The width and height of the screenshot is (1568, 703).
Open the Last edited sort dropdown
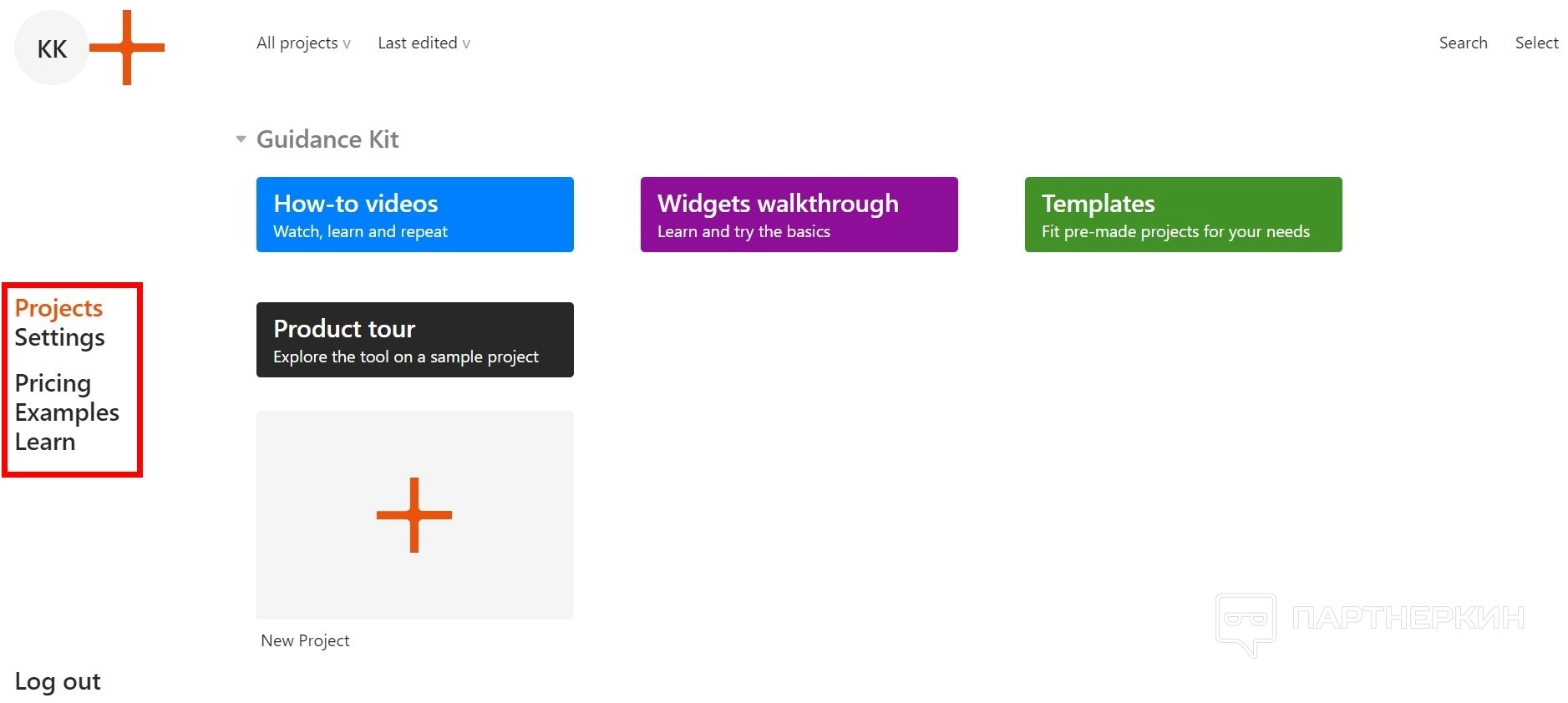[424, 43]
